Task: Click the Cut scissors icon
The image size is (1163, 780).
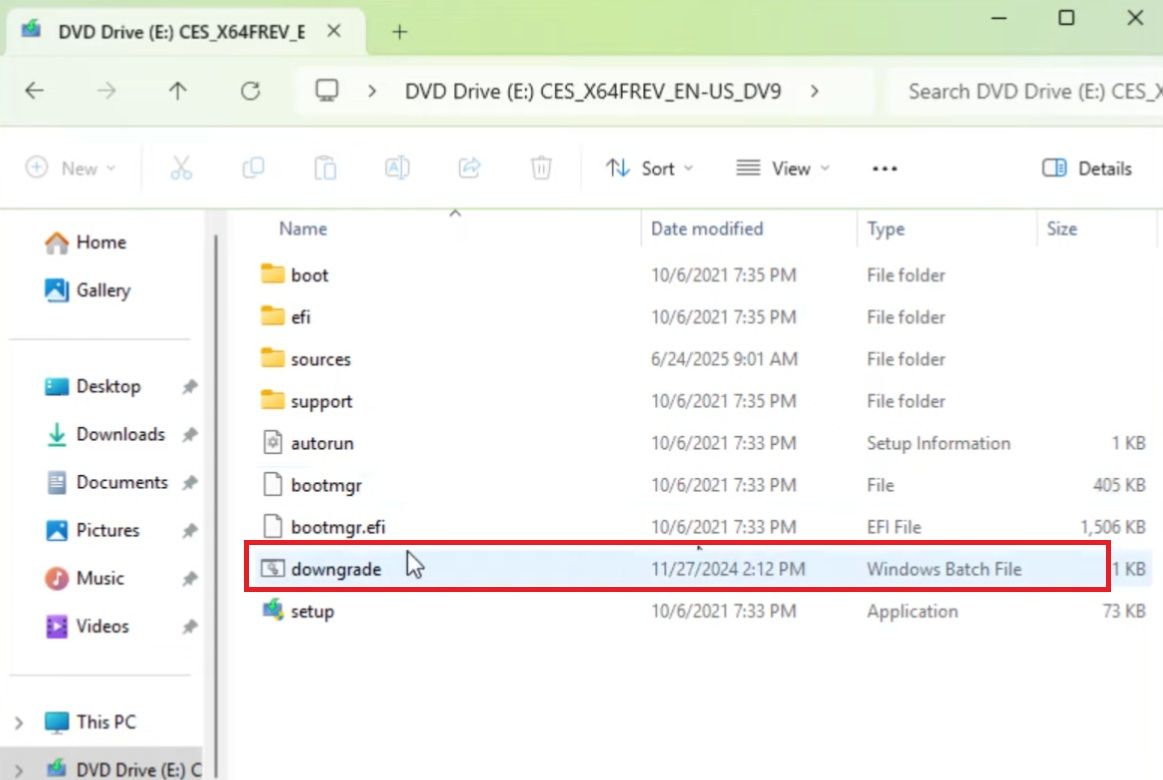Action: [x=181, y=168]
